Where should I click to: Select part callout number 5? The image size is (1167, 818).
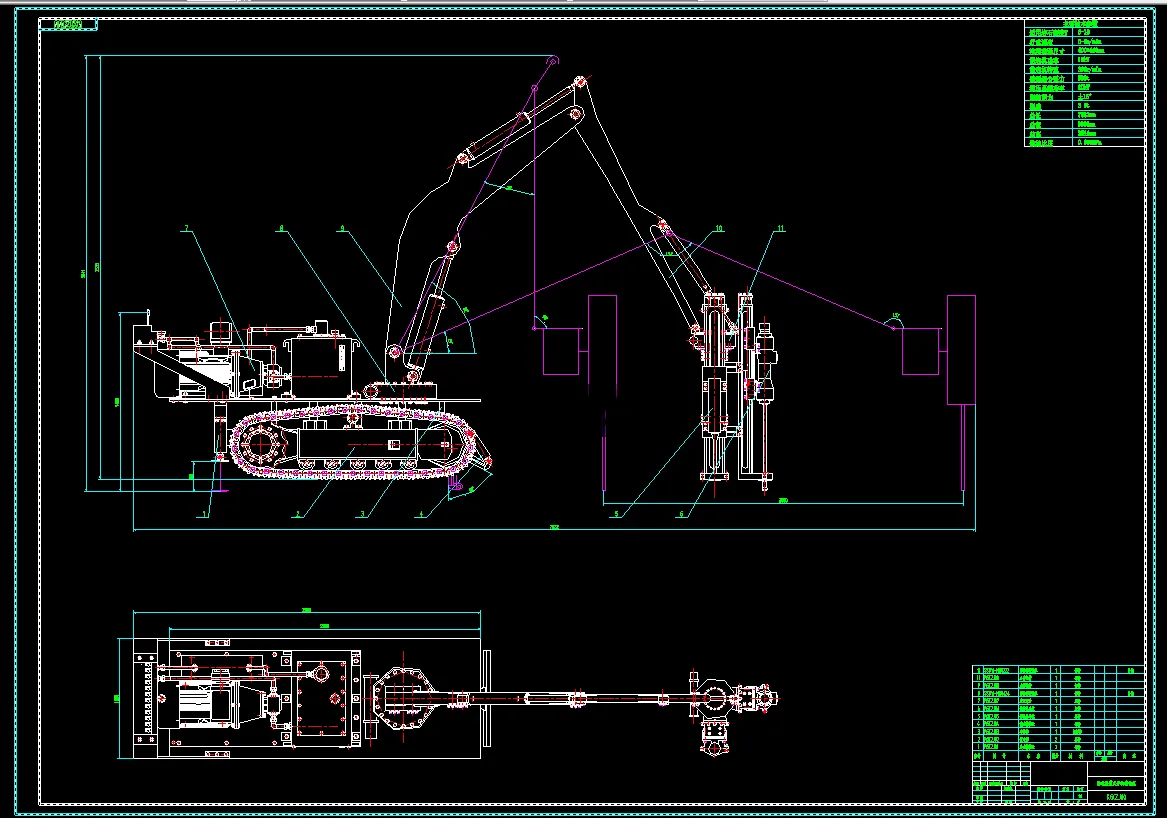[x=616, y=514]
